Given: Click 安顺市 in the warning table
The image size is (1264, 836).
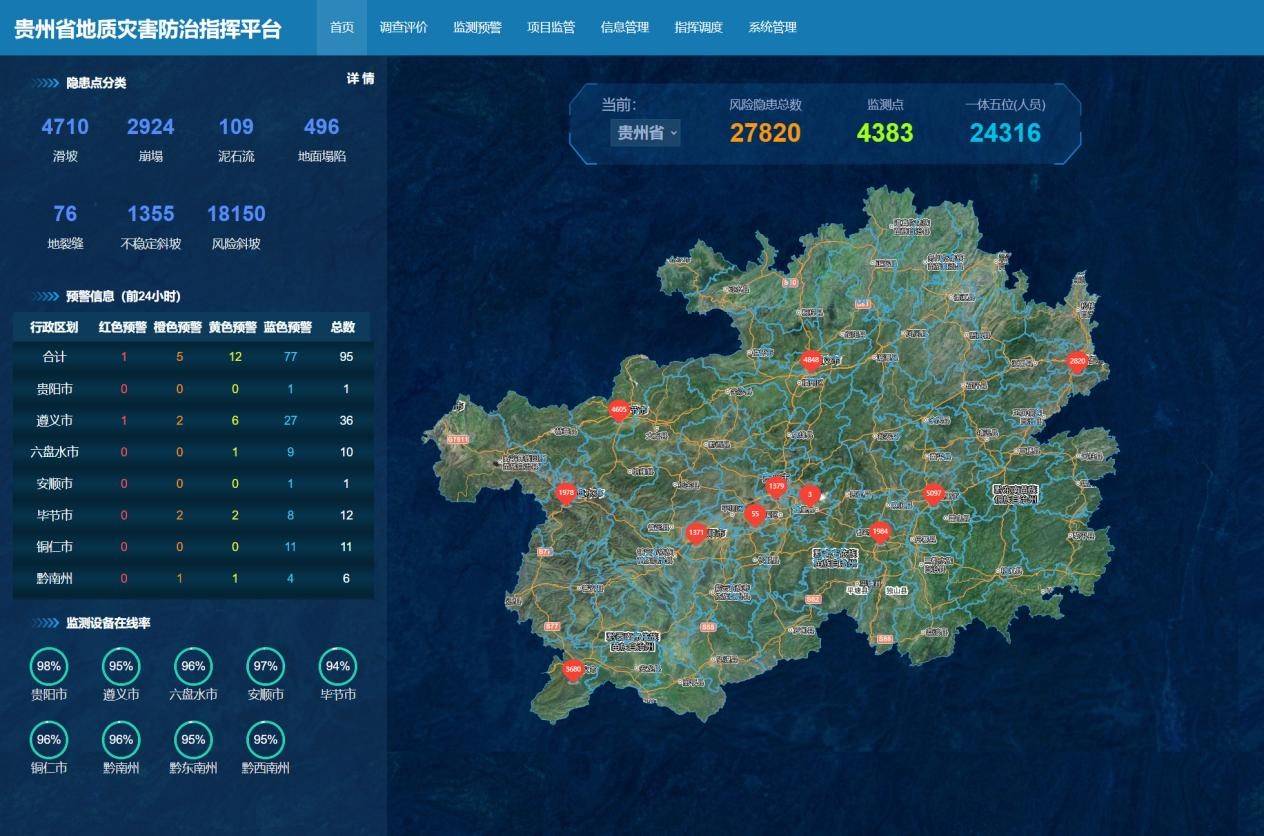Looking at the screenshot, I should (54, 484).
